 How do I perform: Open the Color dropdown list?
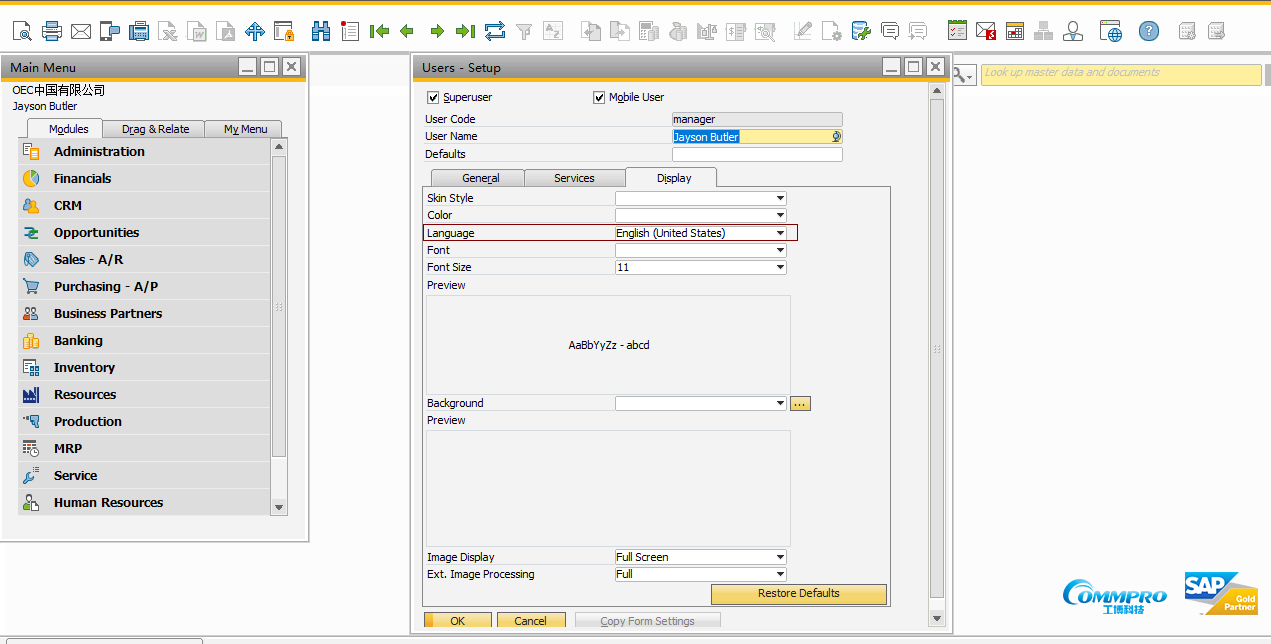[x=780, y=216]
